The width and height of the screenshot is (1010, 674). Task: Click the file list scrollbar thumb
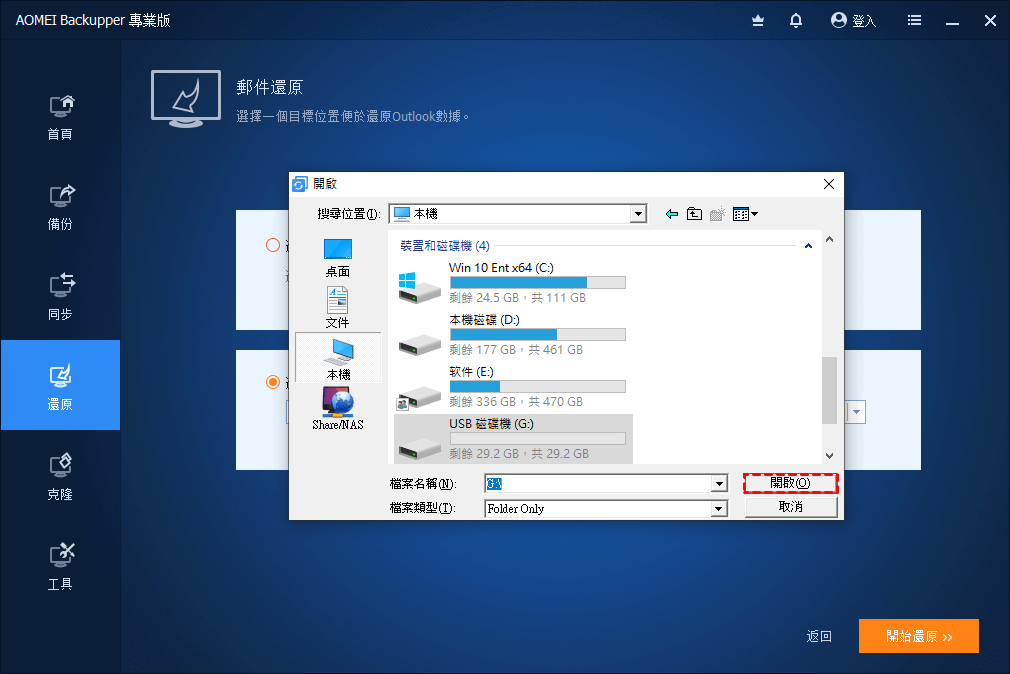point(830,390)
